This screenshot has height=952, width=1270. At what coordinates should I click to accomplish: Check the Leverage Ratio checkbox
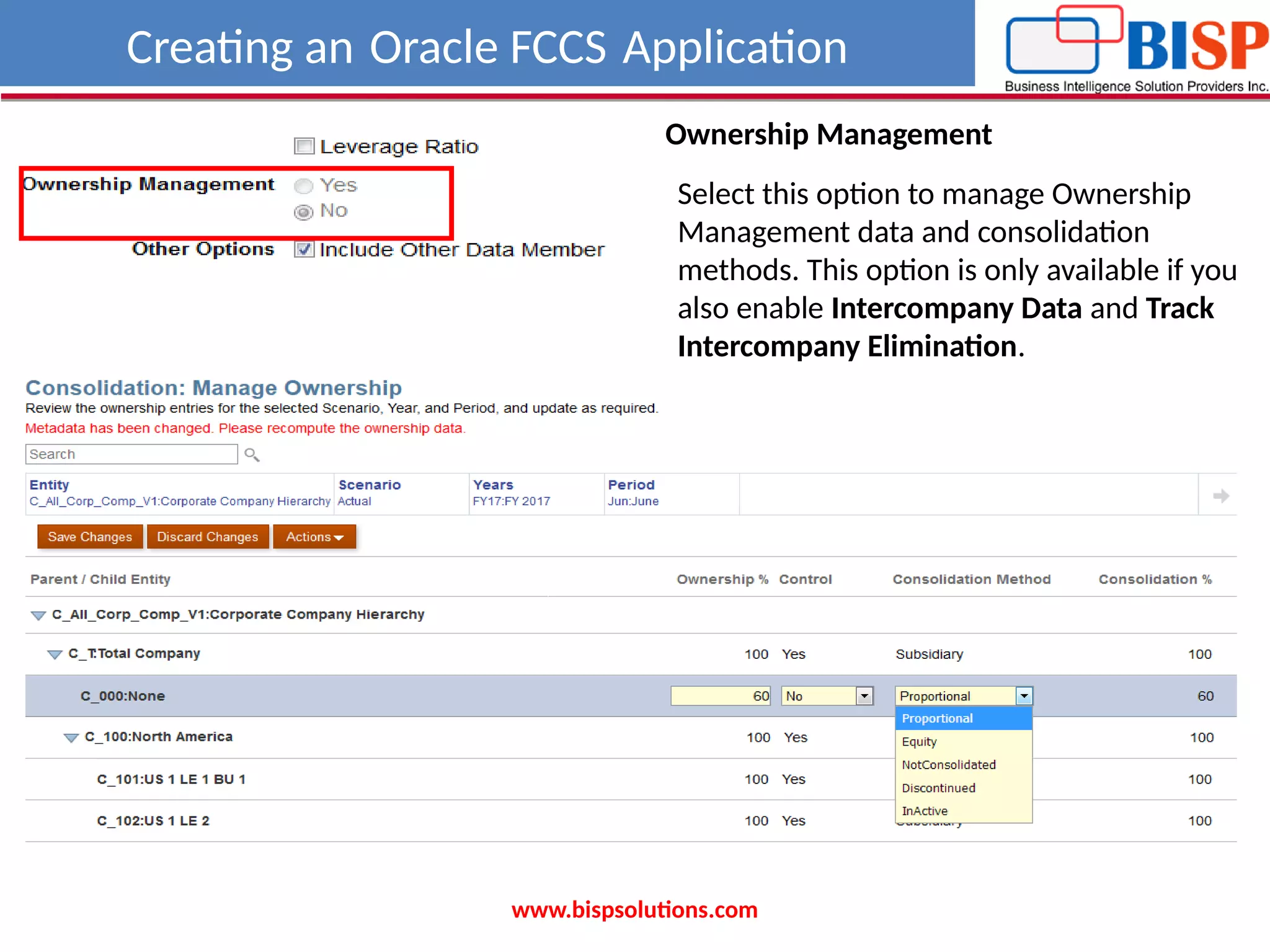[x=304, y=146]
